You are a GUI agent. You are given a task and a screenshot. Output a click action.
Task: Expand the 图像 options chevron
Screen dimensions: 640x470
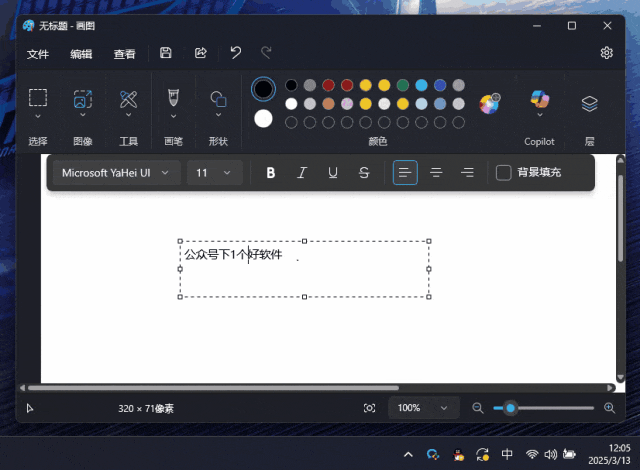82,115
